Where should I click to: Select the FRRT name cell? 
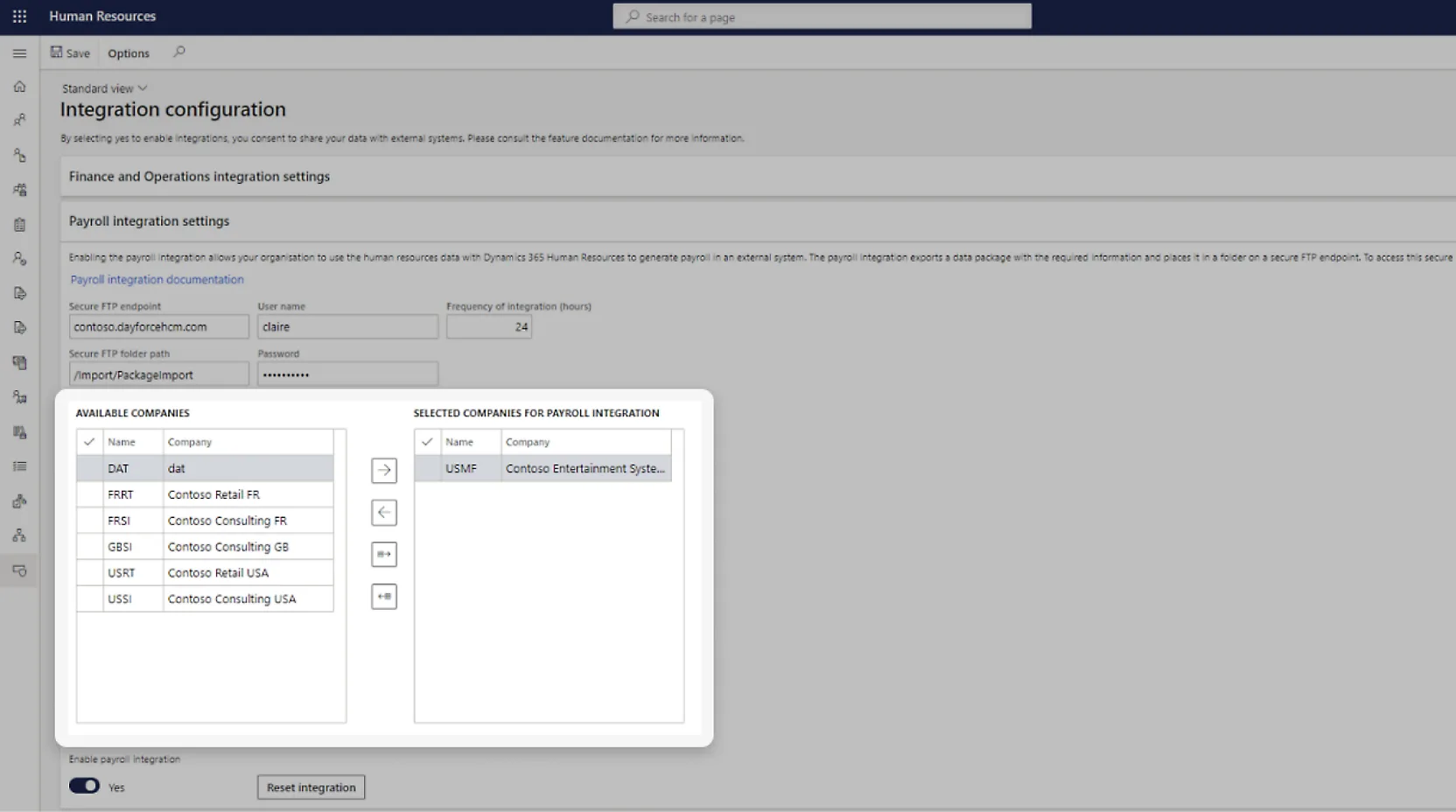click(x=133, y=494)
